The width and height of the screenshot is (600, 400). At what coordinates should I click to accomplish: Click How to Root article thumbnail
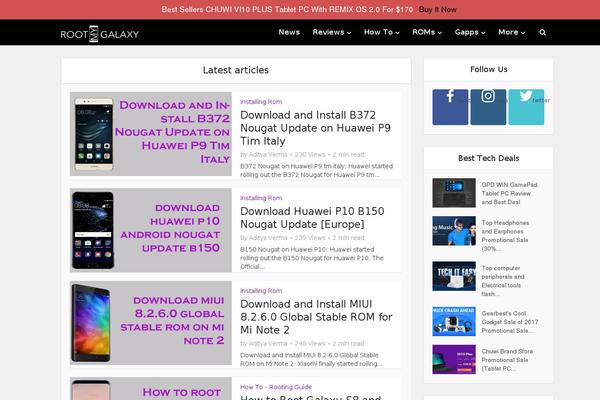pyautogui.click(x=151, y=389)
